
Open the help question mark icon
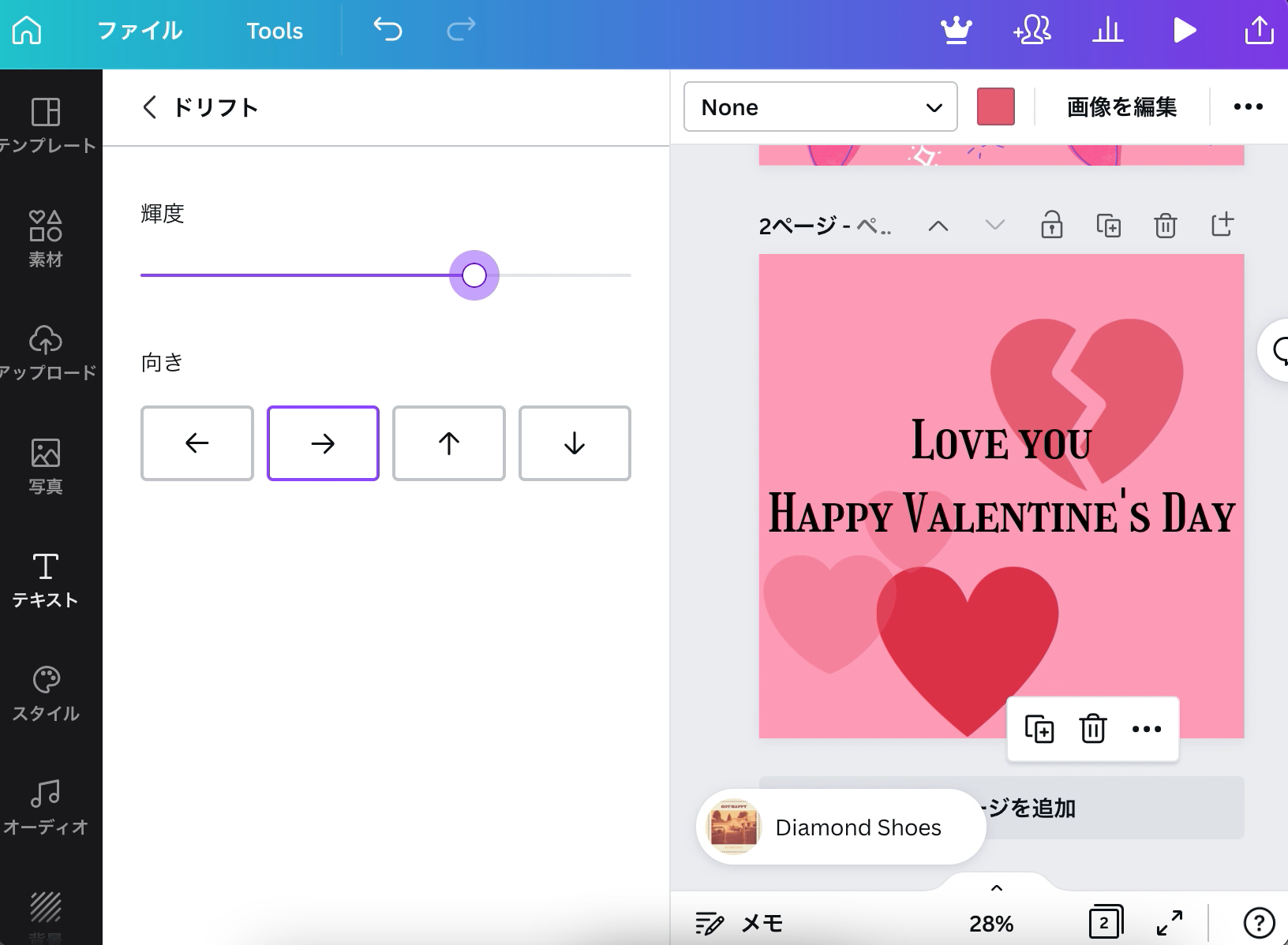[x=1259, y=922]
